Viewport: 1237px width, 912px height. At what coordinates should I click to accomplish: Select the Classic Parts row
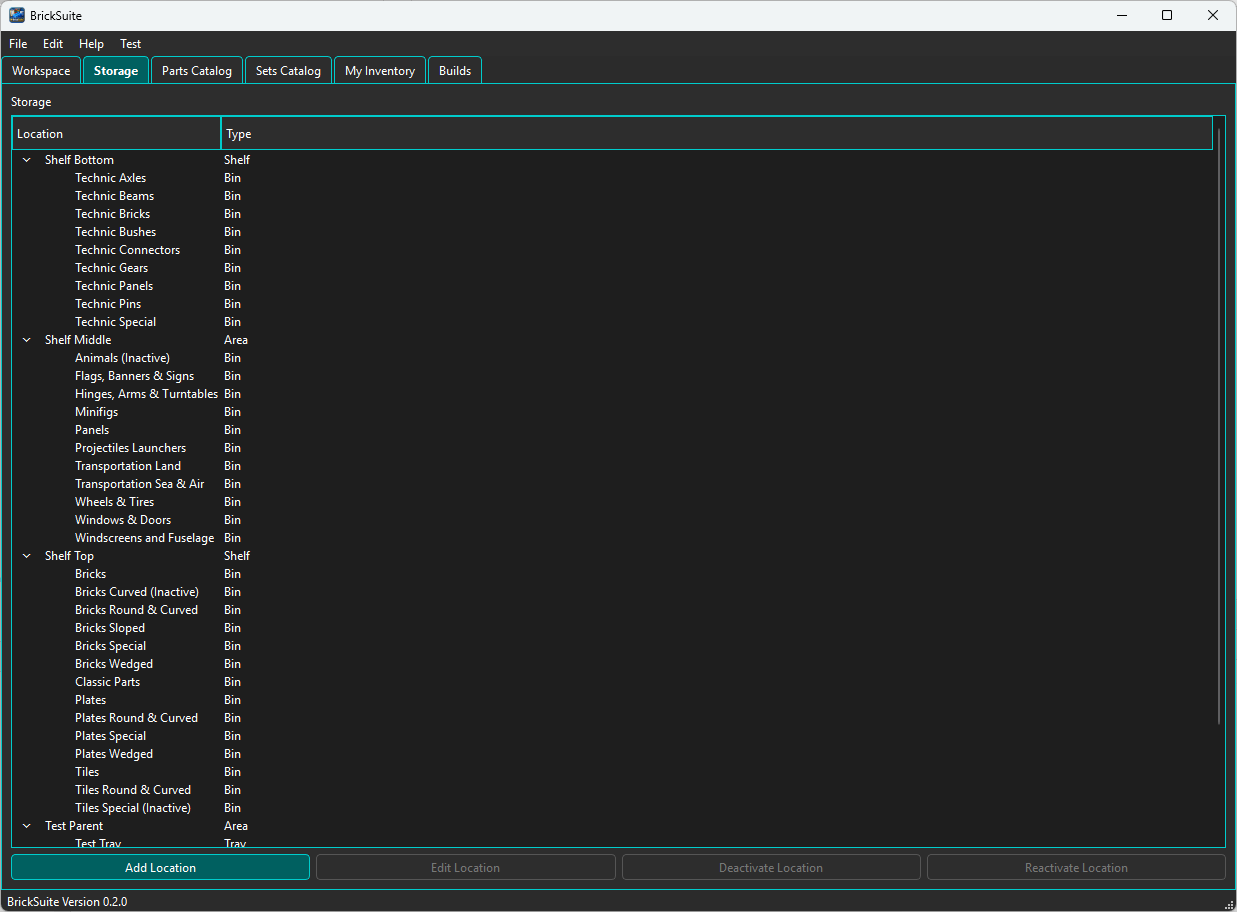[x=613, y=682]
